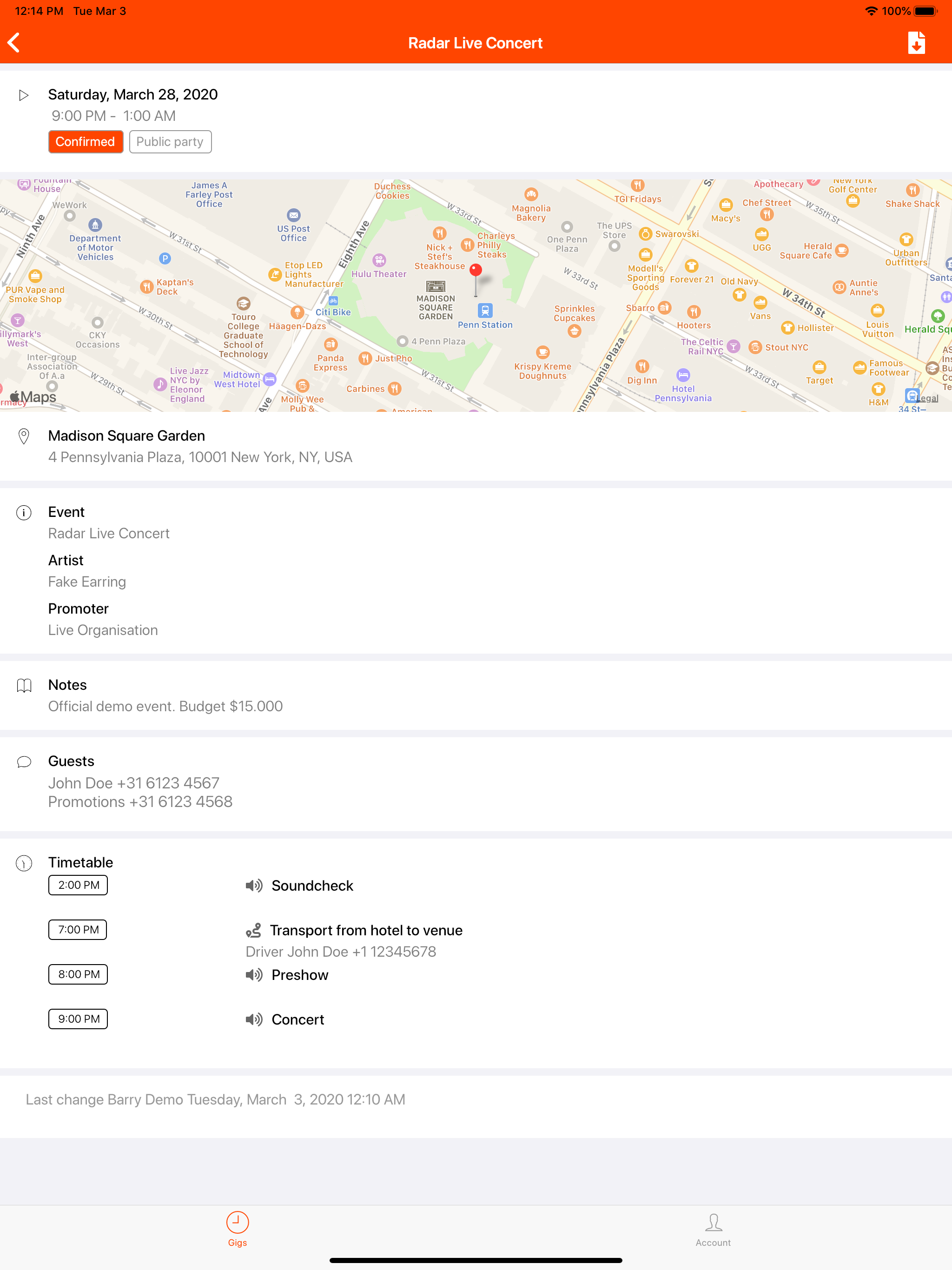Image resolution: width=952 pixels, height=1270 pixels.
Task: Tap guest Promotions +31 6123 4568
Action: 140,801
